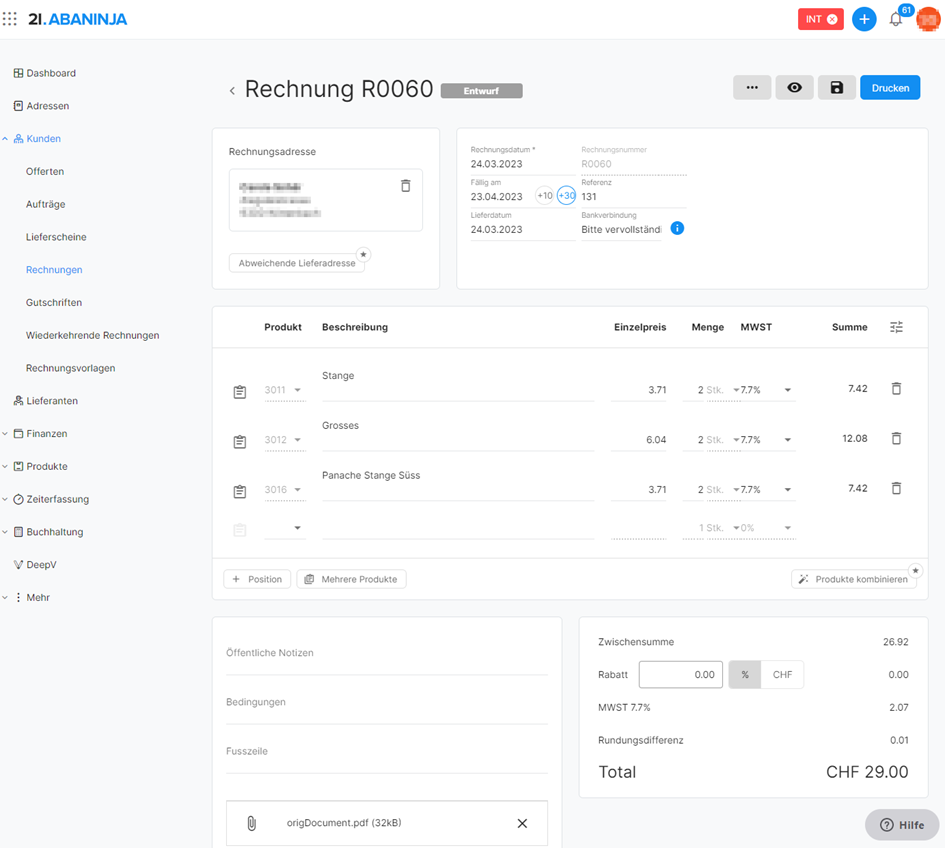Image resolution: width=945 pixels, height=848 pixels.
Task: Open the apps grid menu icon
Action: (10, 19)
